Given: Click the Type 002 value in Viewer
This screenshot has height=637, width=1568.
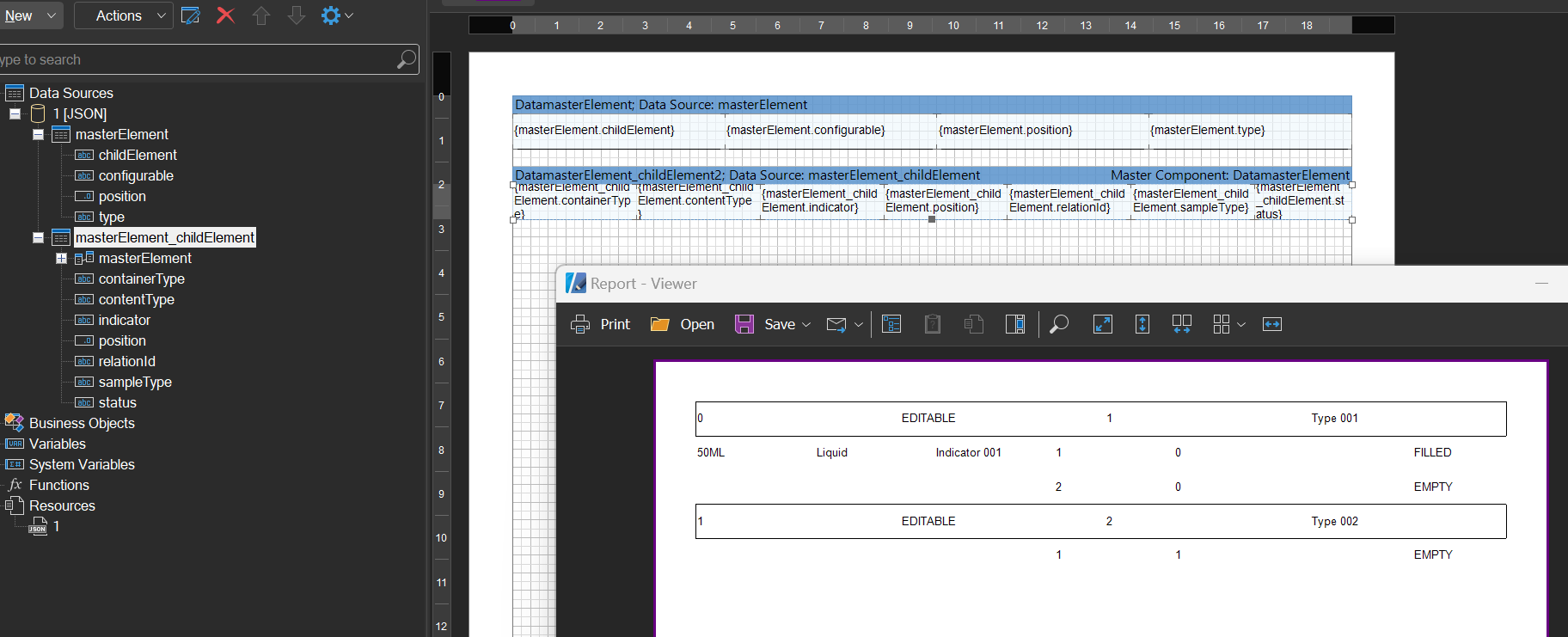Looking at the screenshot, I should [1335, 521].
